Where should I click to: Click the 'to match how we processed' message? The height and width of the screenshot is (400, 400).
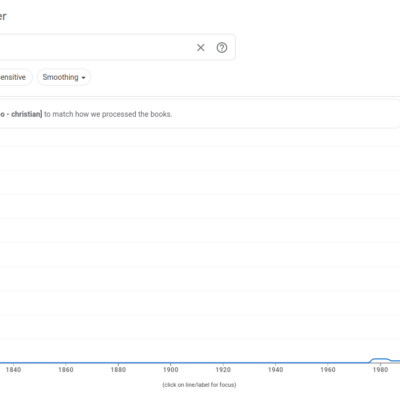pyautogui.click(x=108, y=114)
